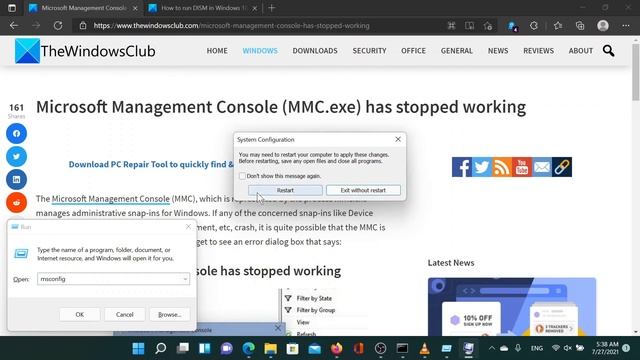This screenshot has height=360, width=640.
Task: Share article via LinkedIn sidebar icon
Action: (16, 179)
